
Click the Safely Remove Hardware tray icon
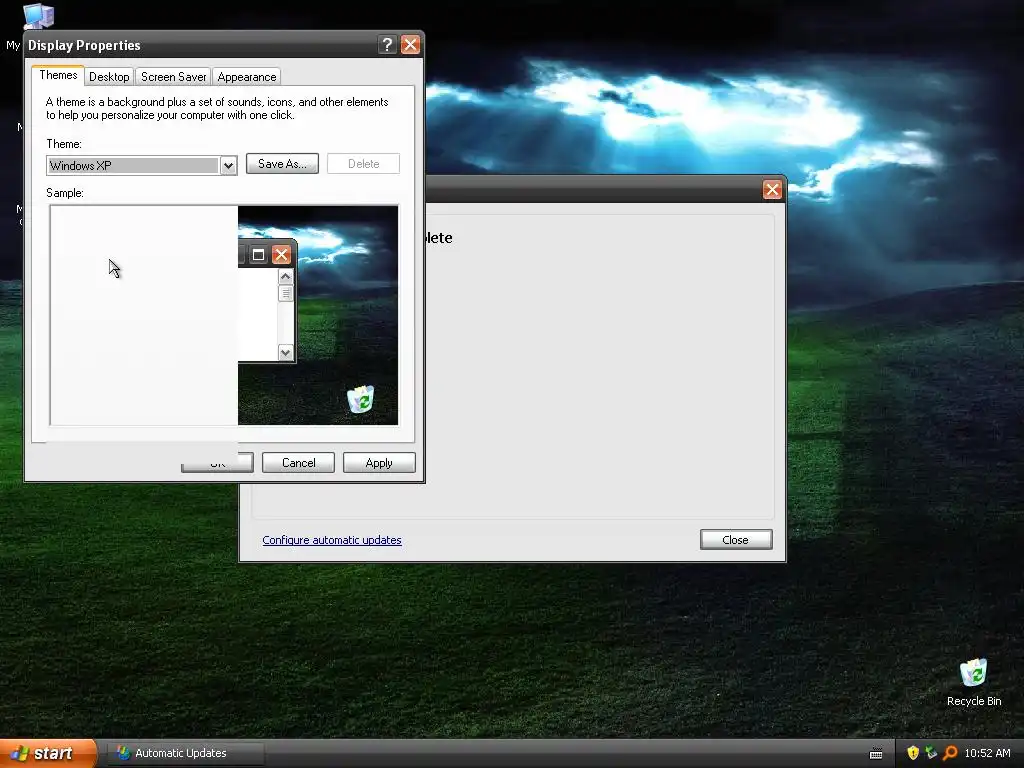931,753
